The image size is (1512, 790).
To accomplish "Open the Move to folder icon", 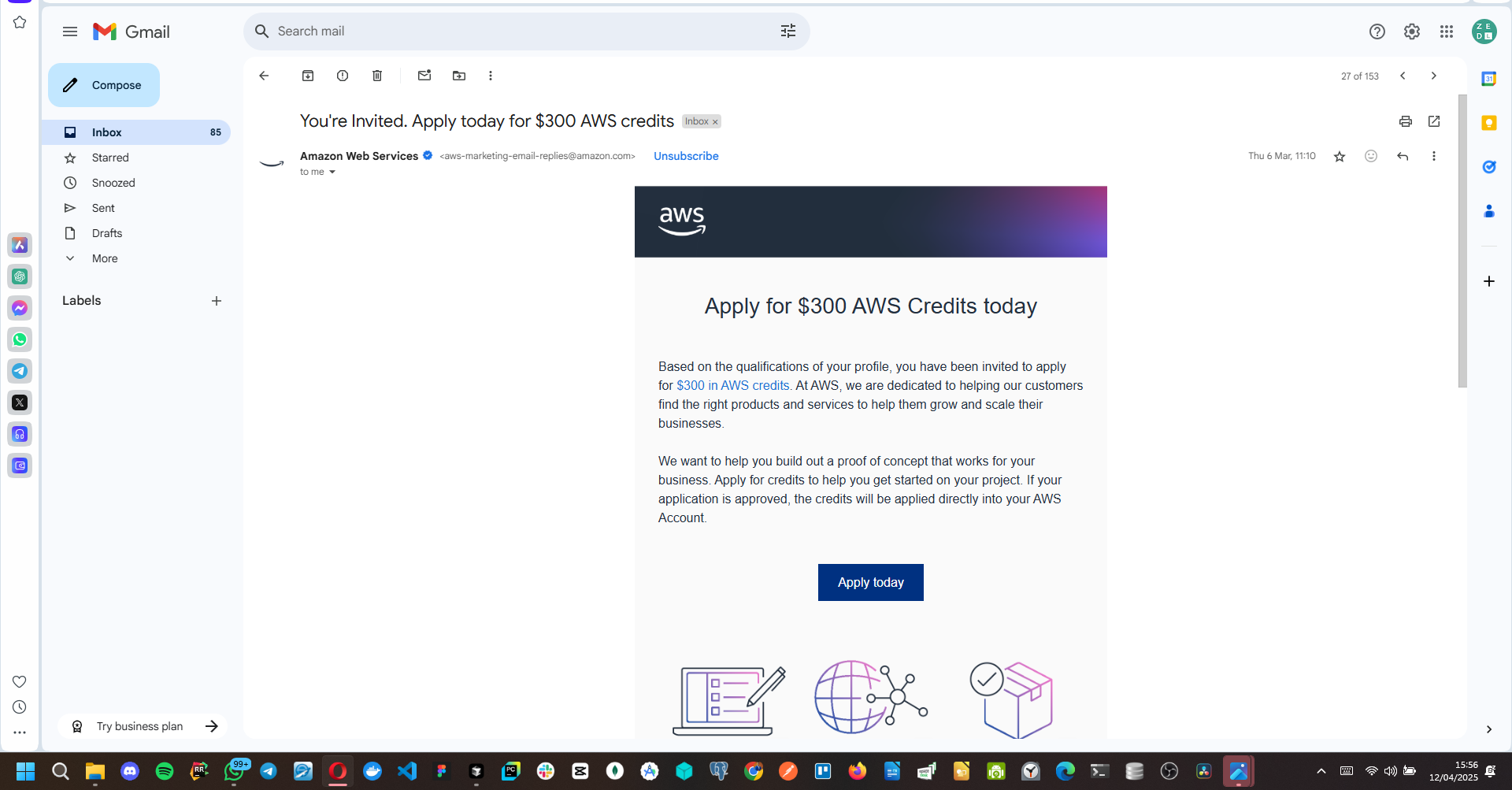I will point(459,76).
